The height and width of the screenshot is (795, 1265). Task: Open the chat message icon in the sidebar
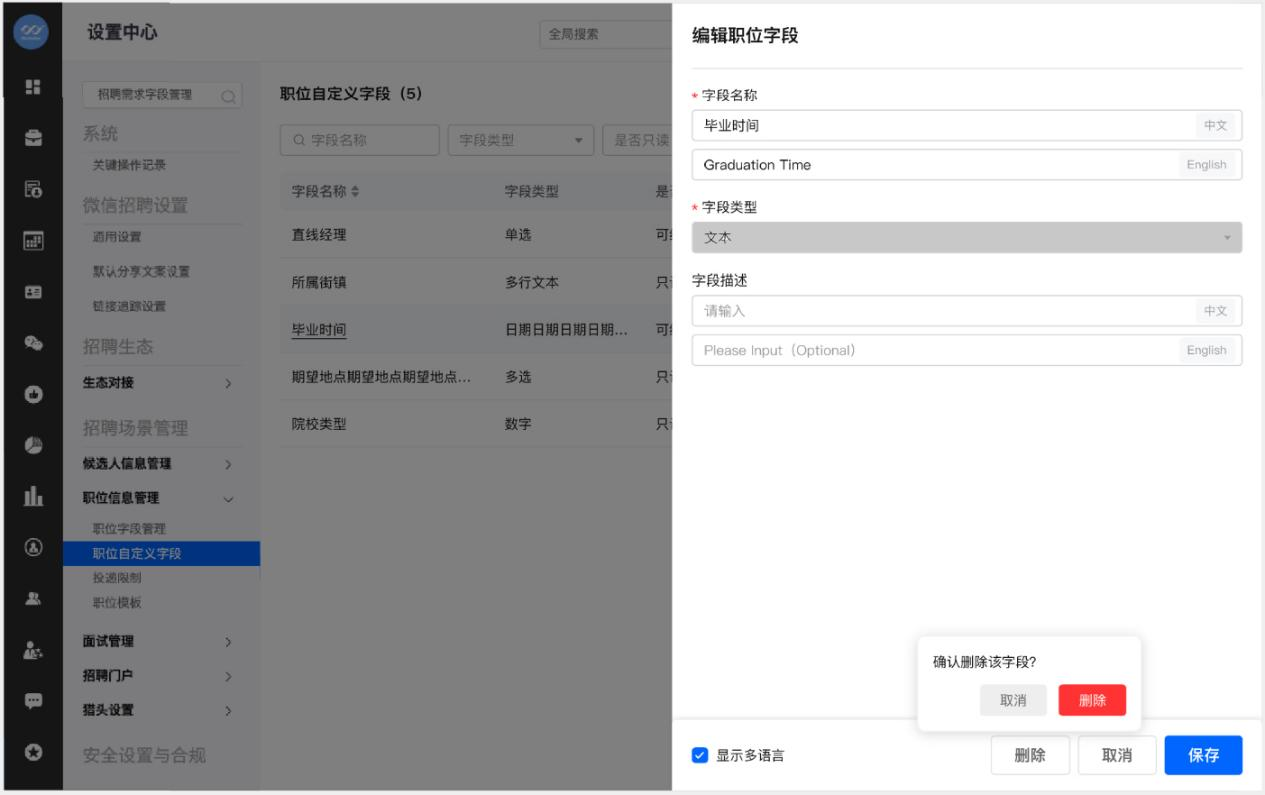[31, 700]
